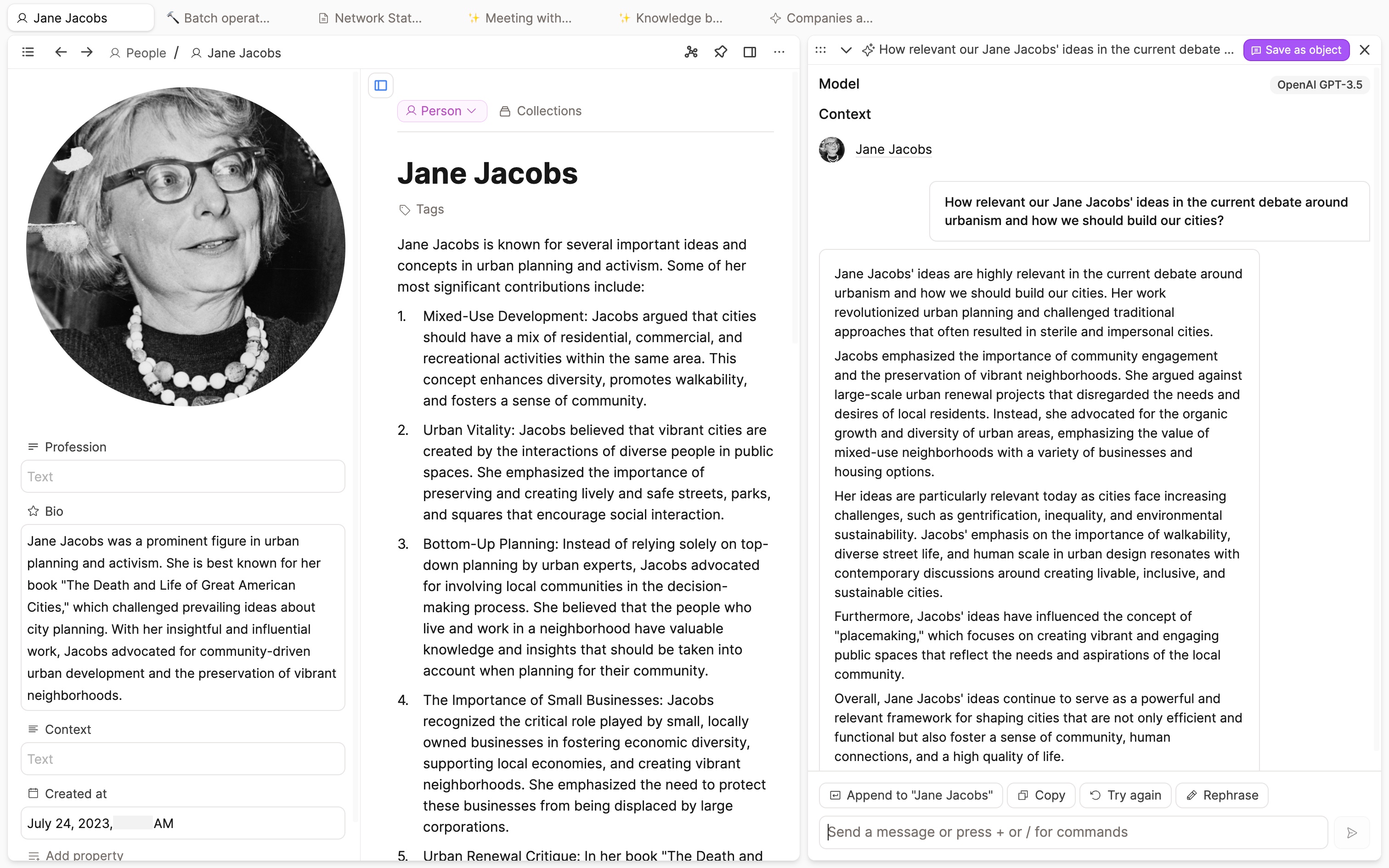Screen dimensions: 1389x868
Task: Click the more options ellipsis icon
Action: click(x=779, y=52)
